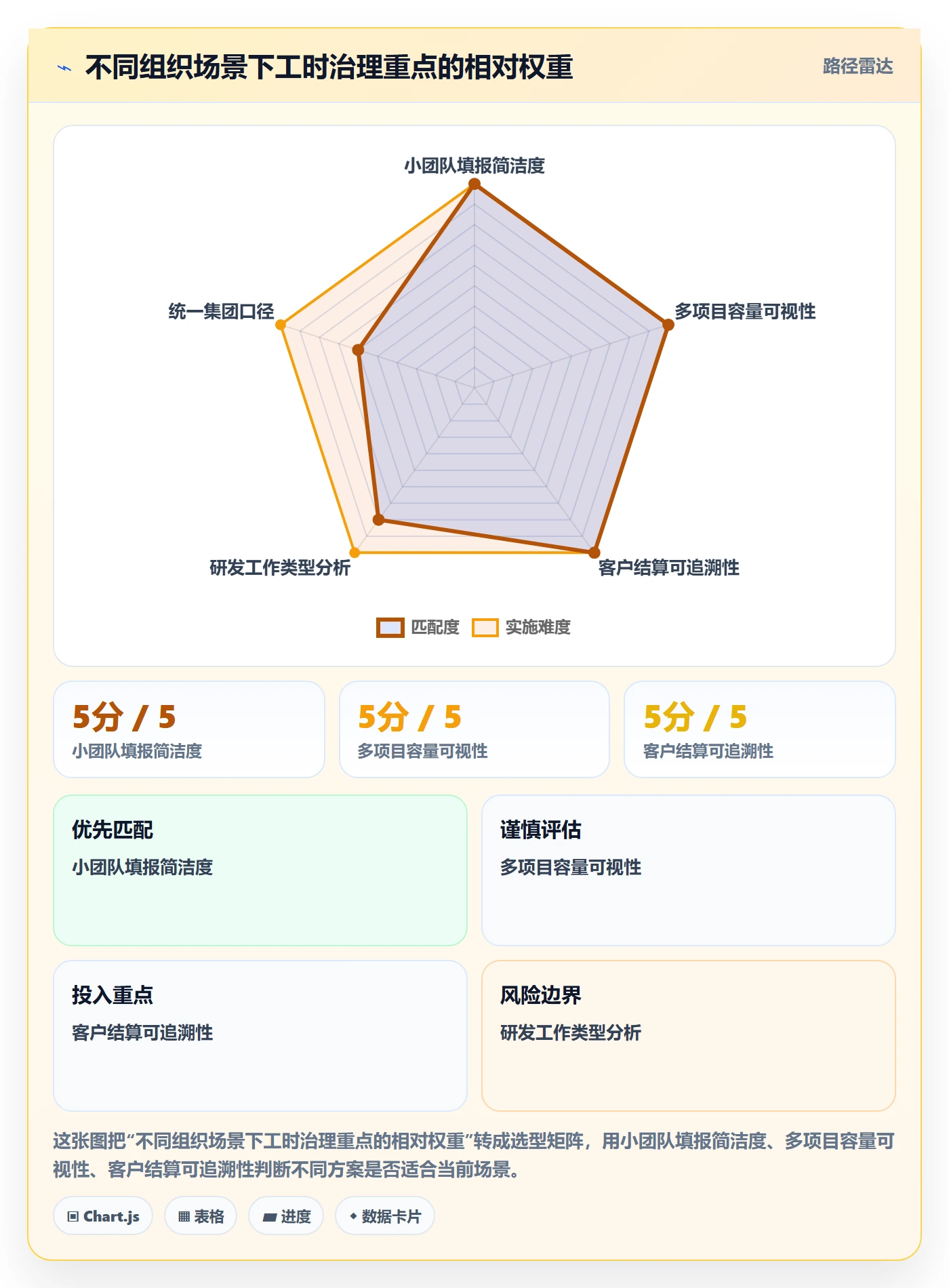Select the 多项目容量可视性 radar data point

pos(668,325)
